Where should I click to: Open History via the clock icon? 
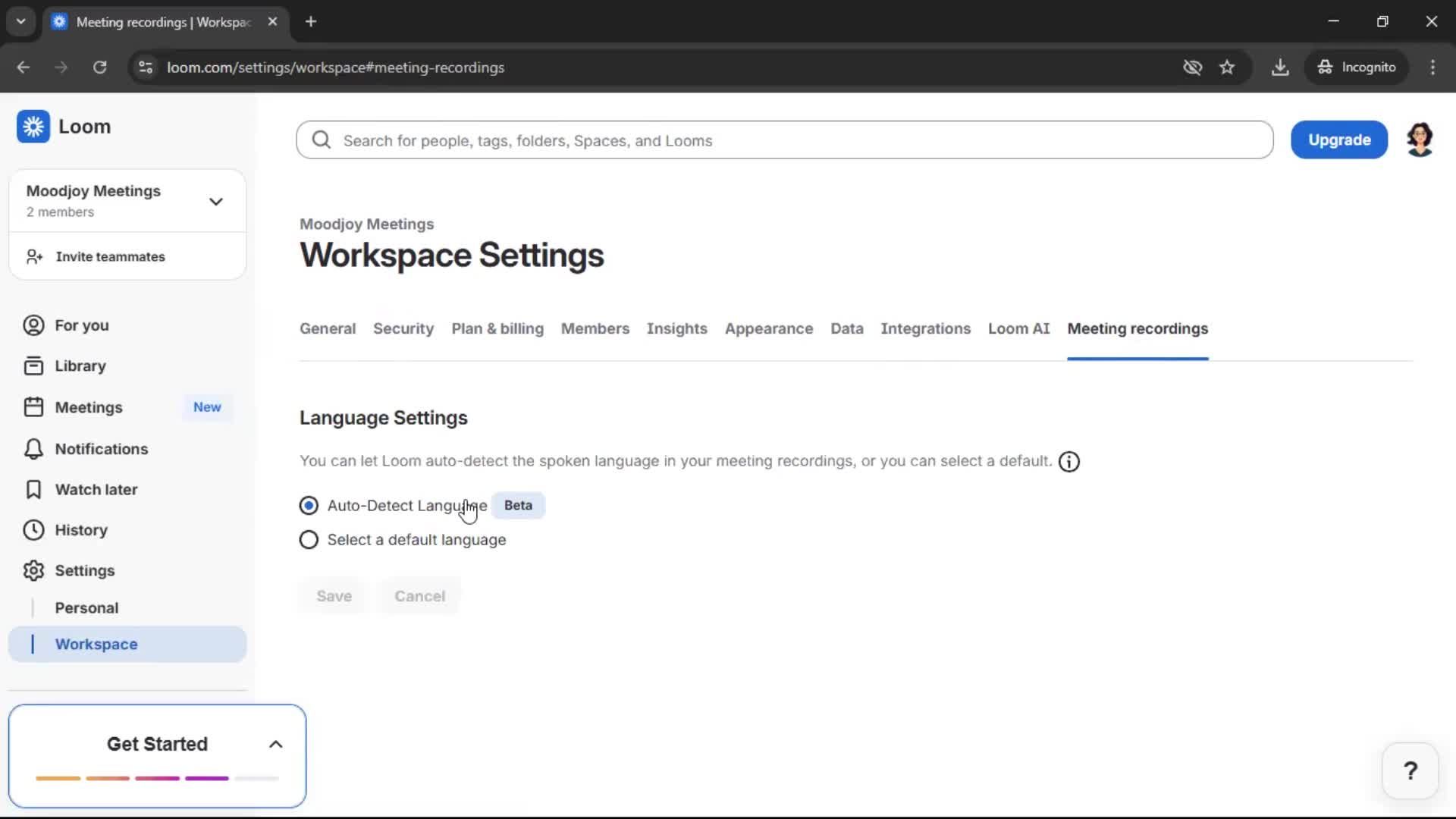coord(33,530)
